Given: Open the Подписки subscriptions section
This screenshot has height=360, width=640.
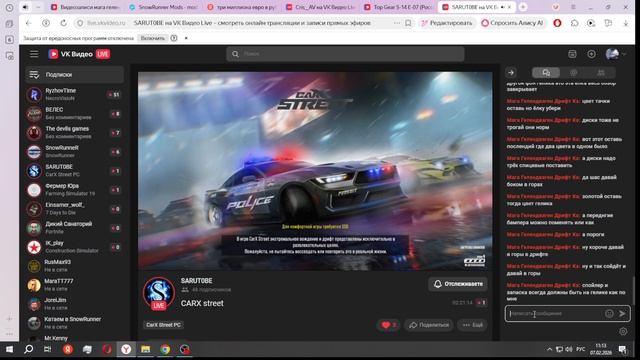Looking at the screenshot, I should (75, 75).
